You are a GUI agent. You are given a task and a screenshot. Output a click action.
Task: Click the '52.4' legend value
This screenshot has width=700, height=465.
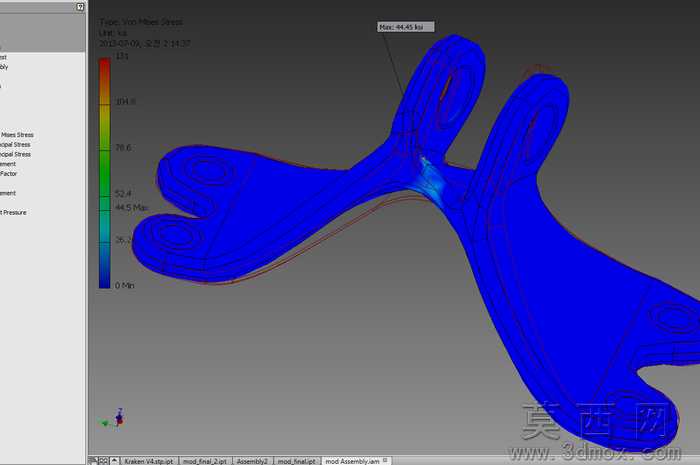pos(123,193)
